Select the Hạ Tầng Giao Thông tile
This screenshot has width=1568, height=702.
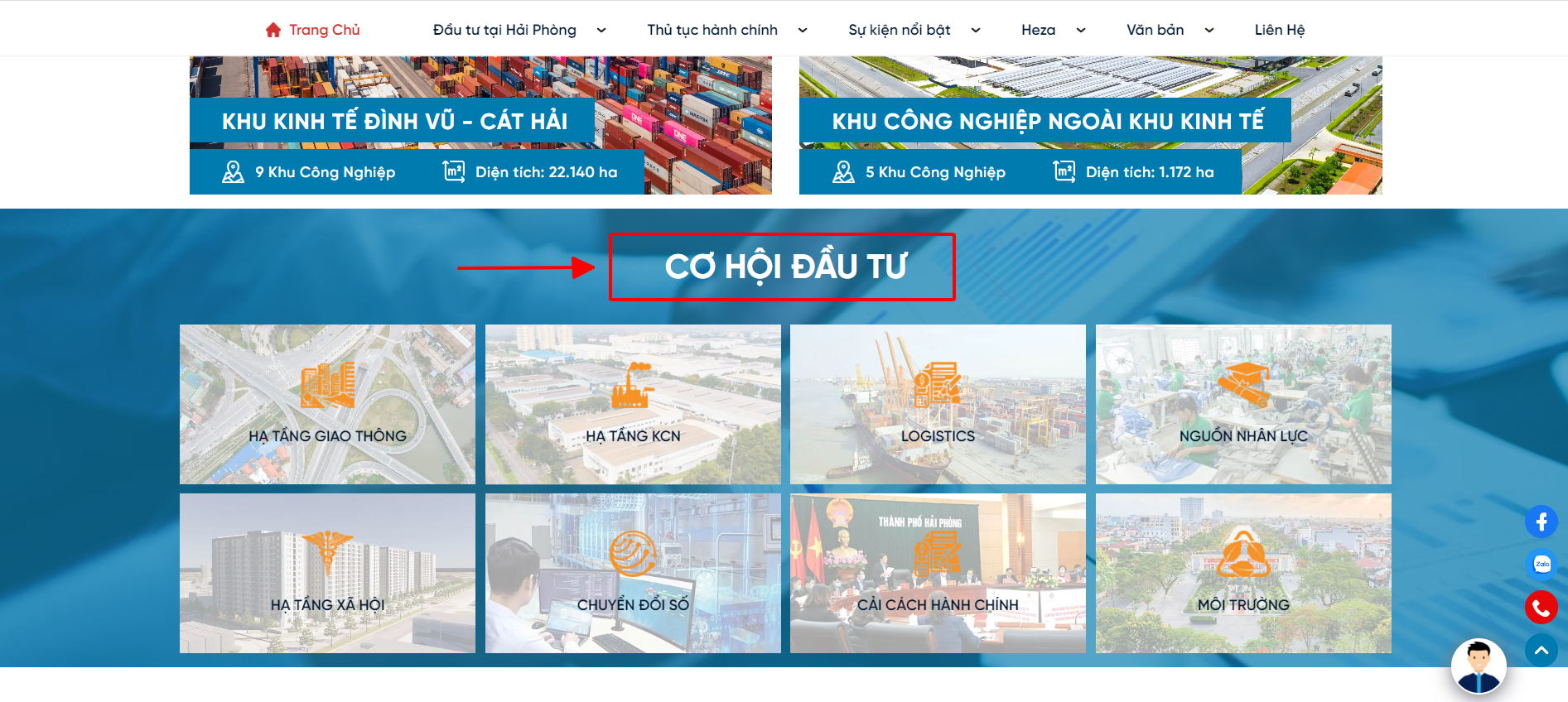327,404
